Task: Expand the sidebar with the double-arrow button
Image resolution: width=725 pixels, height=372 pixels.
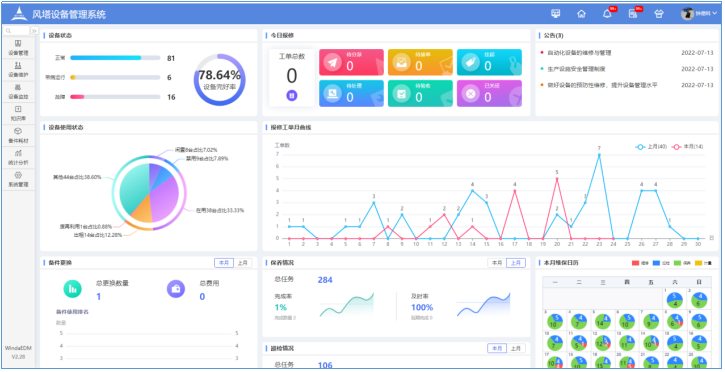Action: [34, 31]
